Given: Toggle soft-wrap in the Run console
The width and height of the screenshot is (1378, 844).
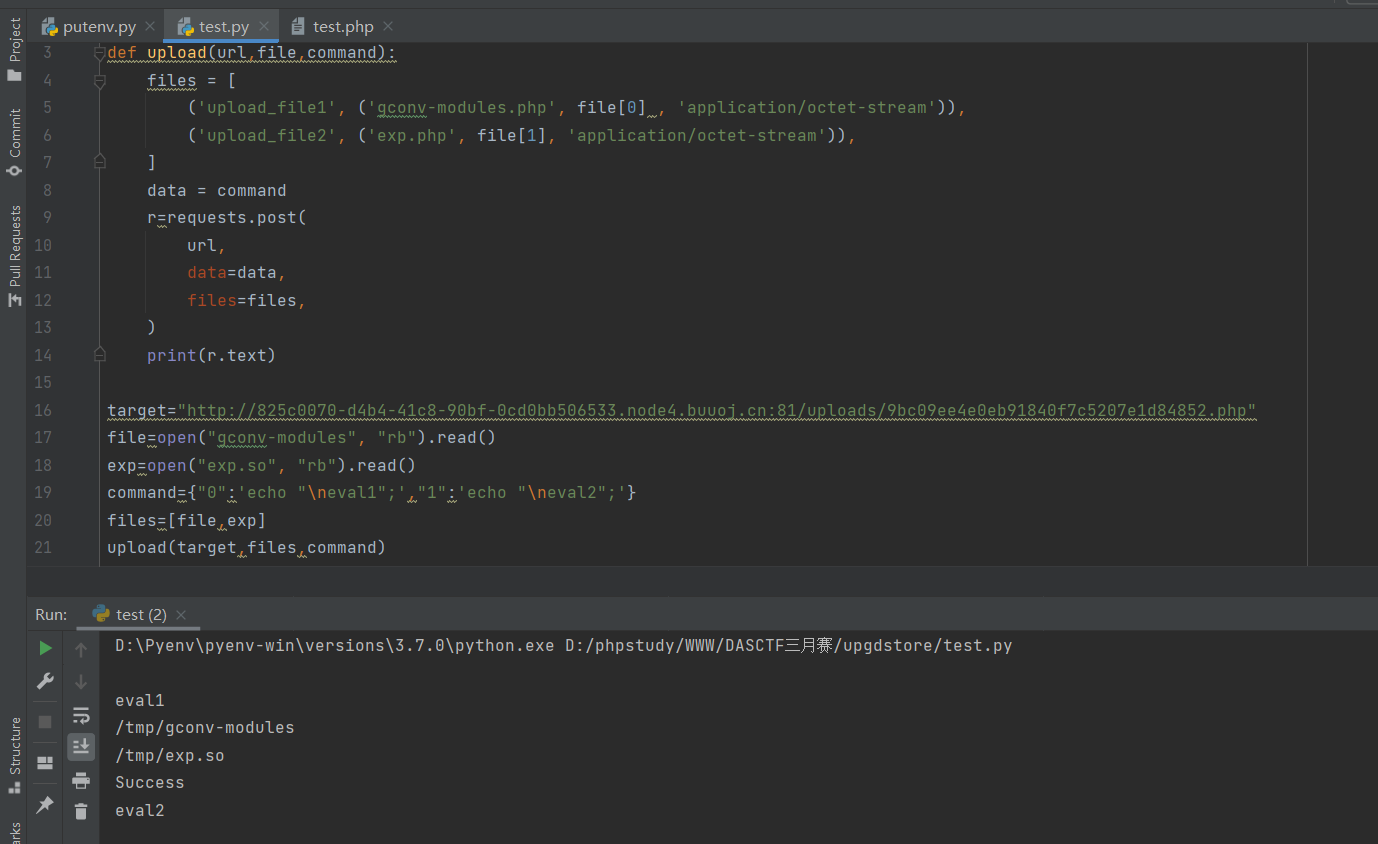Looking at the screenshot, I should tap(81, 715).
